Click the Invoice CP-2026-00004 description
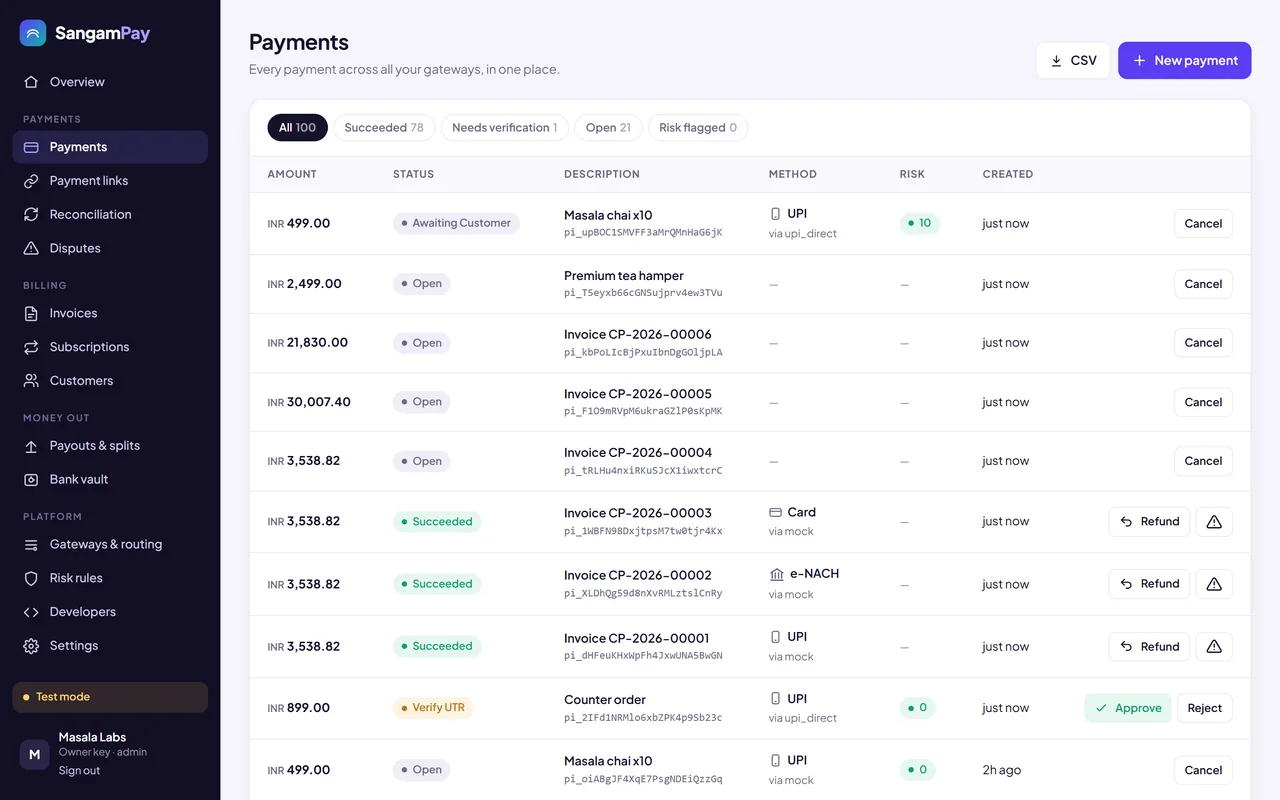The width and height of the screenshot is (1280, 800). pos(638,453)
